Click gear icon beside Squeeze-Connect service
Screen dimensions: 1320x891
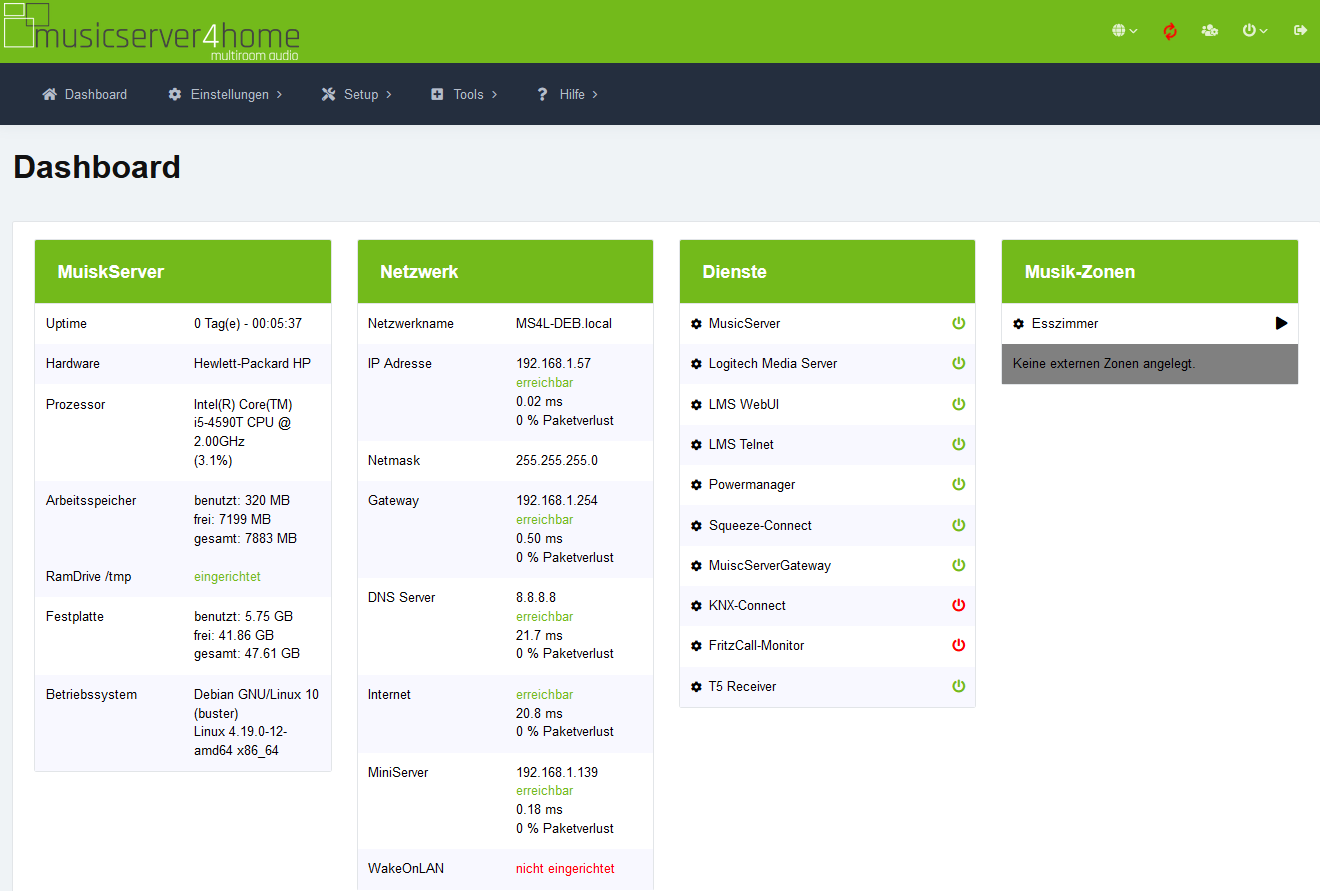click(696, 526)
